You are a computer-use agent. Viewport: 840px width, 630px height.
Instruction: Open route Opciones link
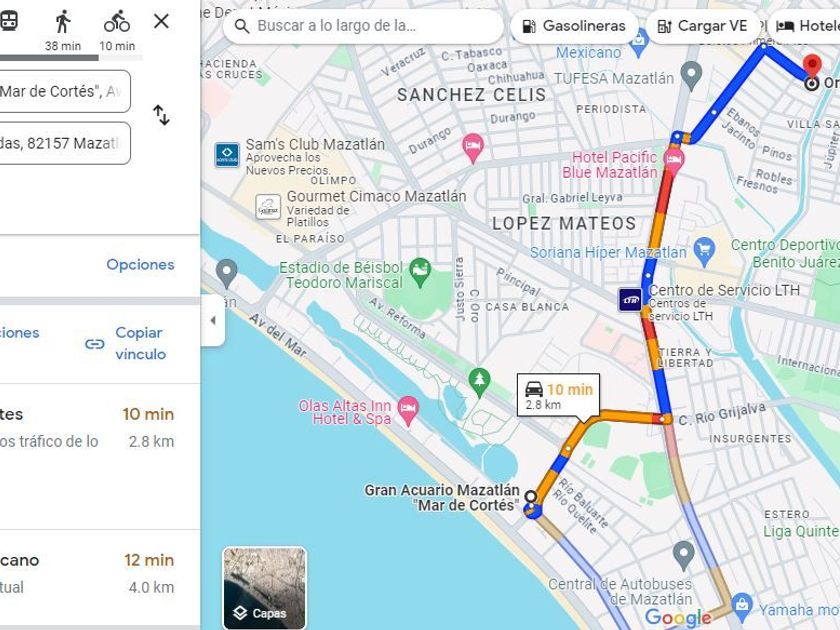[140, 265]
